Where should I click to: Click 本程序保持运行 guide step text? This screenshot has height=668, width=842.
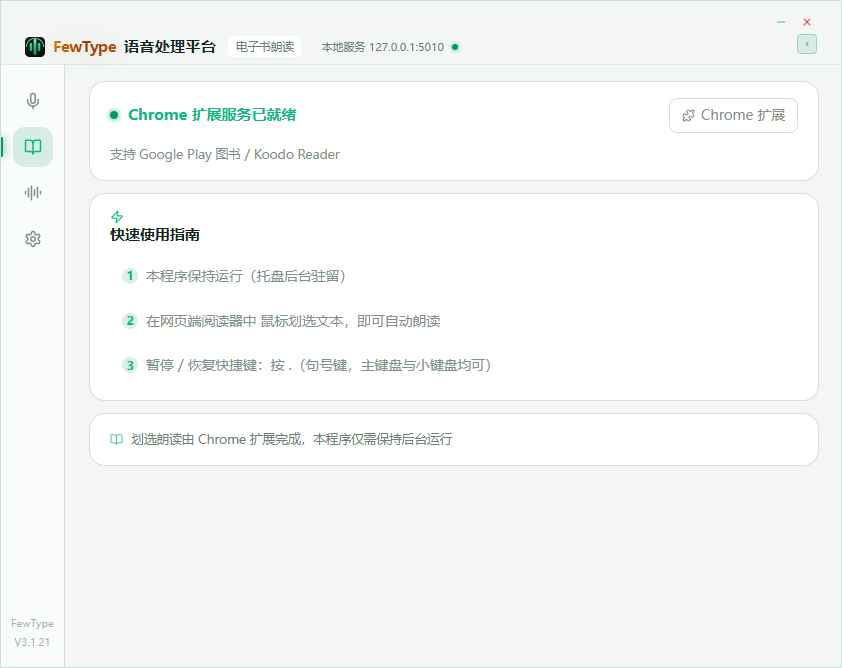click(x=246, y=276)
